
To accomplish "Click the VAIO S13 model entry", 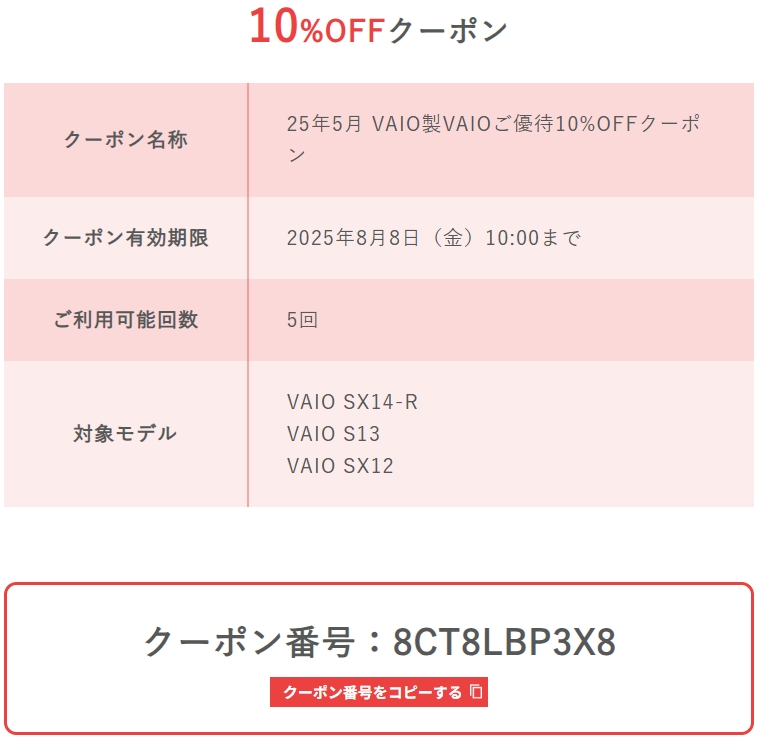I will coord(334,434).
